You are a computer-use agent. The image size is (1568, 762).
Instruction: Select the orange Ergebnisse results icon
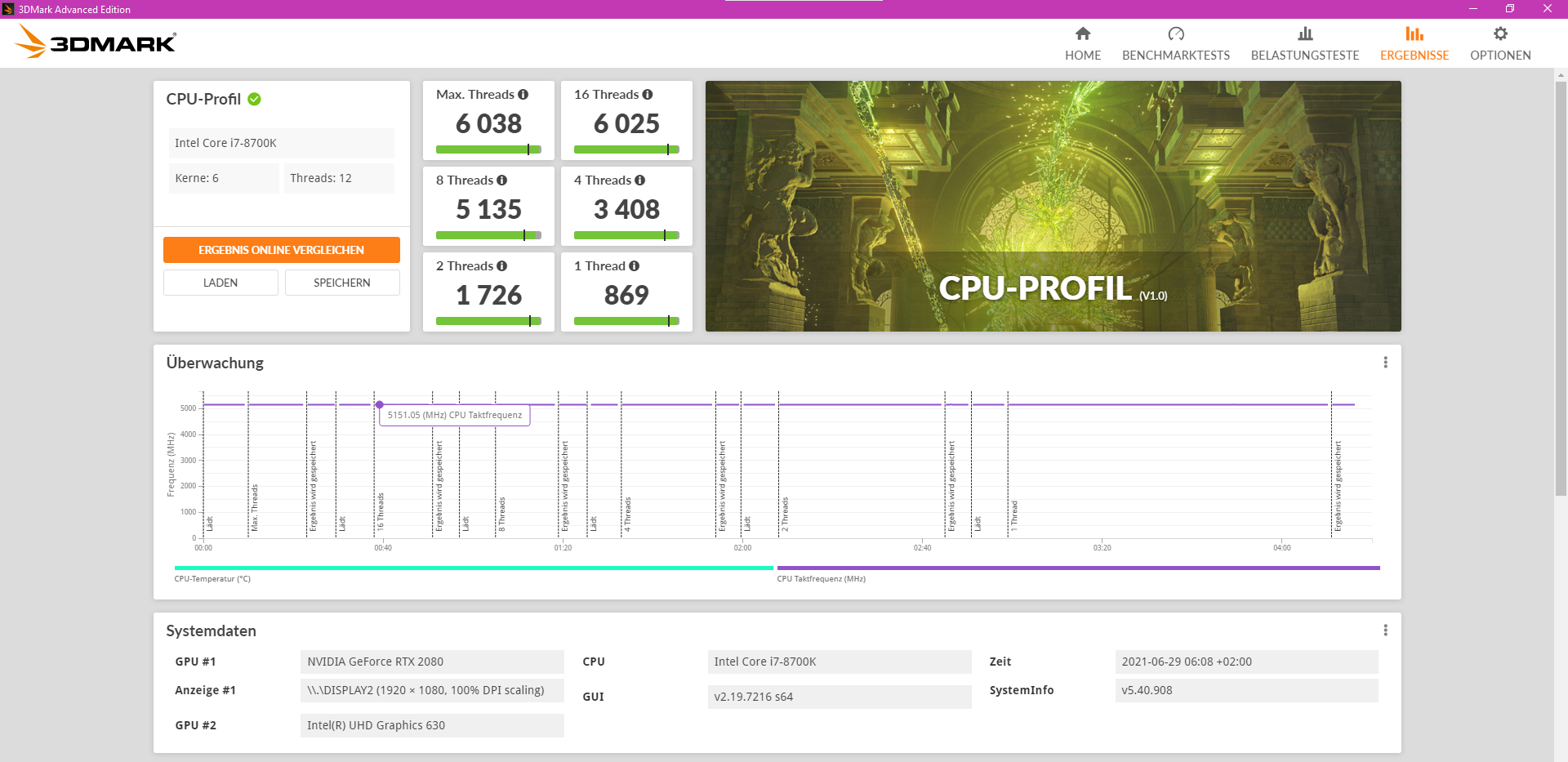[x=1414, y=34]
